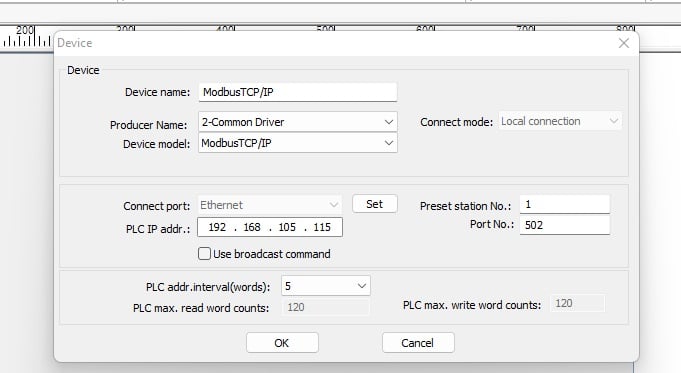This screenshot has height=373, width=681.
Task: Close the Device dialog
Action: click(624, 43)
